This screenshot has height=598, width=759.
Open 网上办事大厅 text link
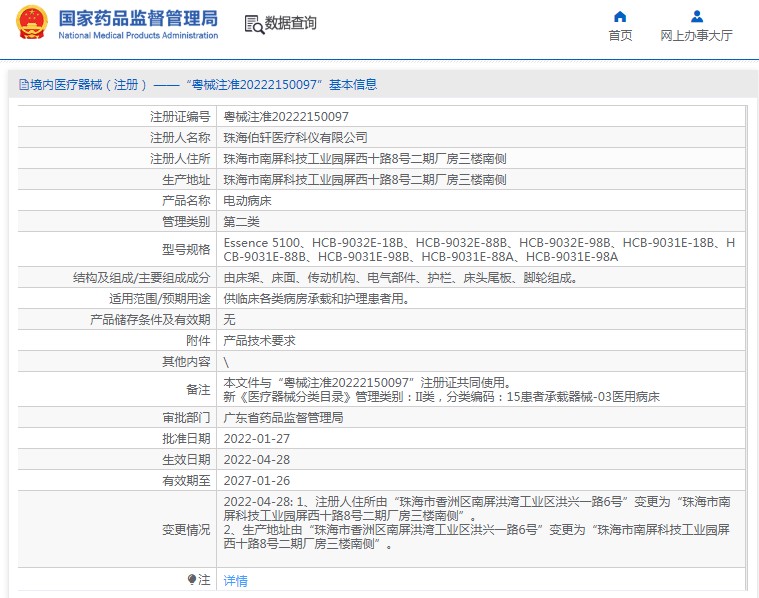[x=696, y=35]
